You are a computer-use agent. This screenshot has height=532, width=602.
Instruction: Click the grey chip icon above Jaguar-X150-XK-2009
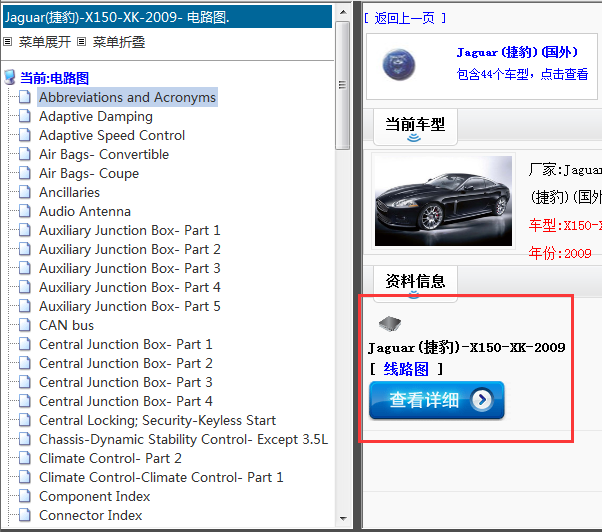(x=390, y=323)
